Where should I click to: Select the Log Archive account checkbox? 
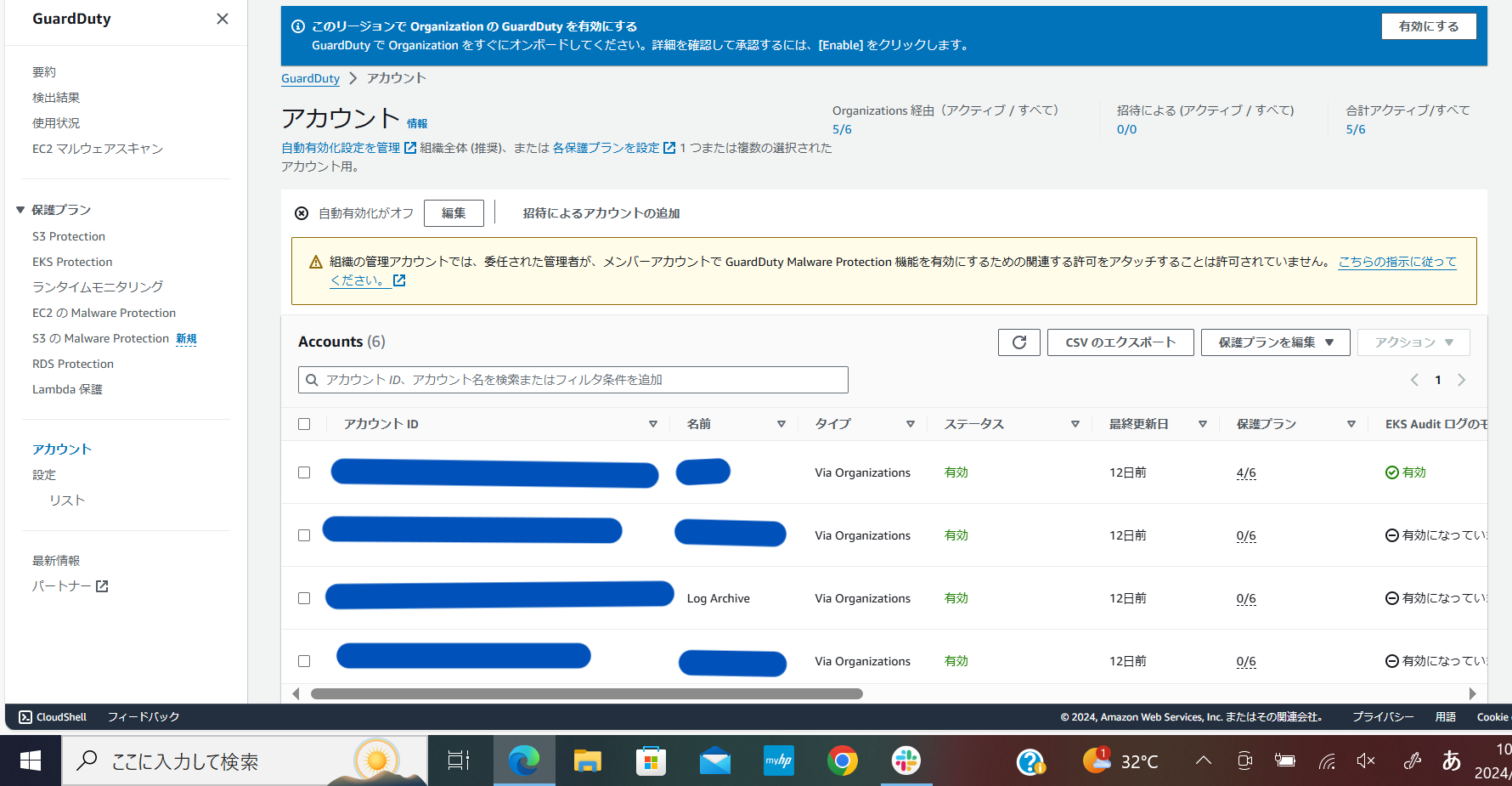click(304, 598)
